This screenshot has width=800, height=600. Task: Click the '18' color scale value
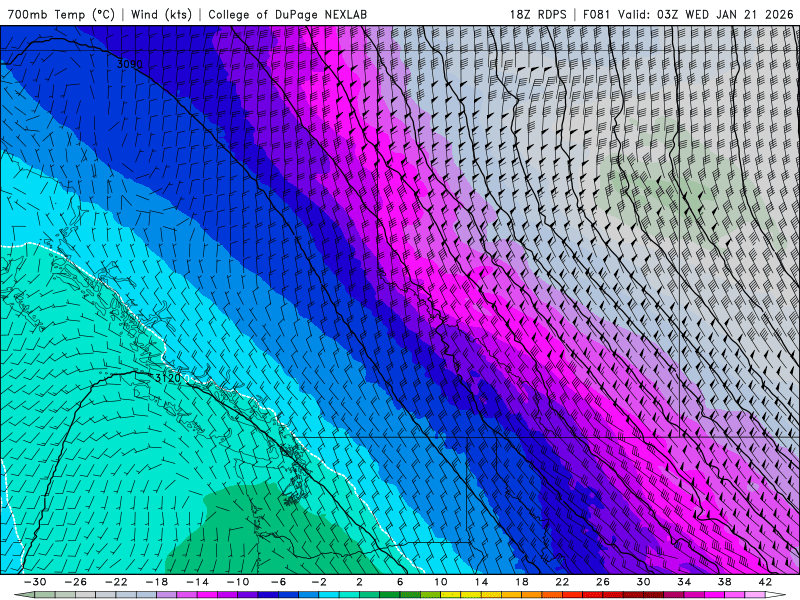521,582
